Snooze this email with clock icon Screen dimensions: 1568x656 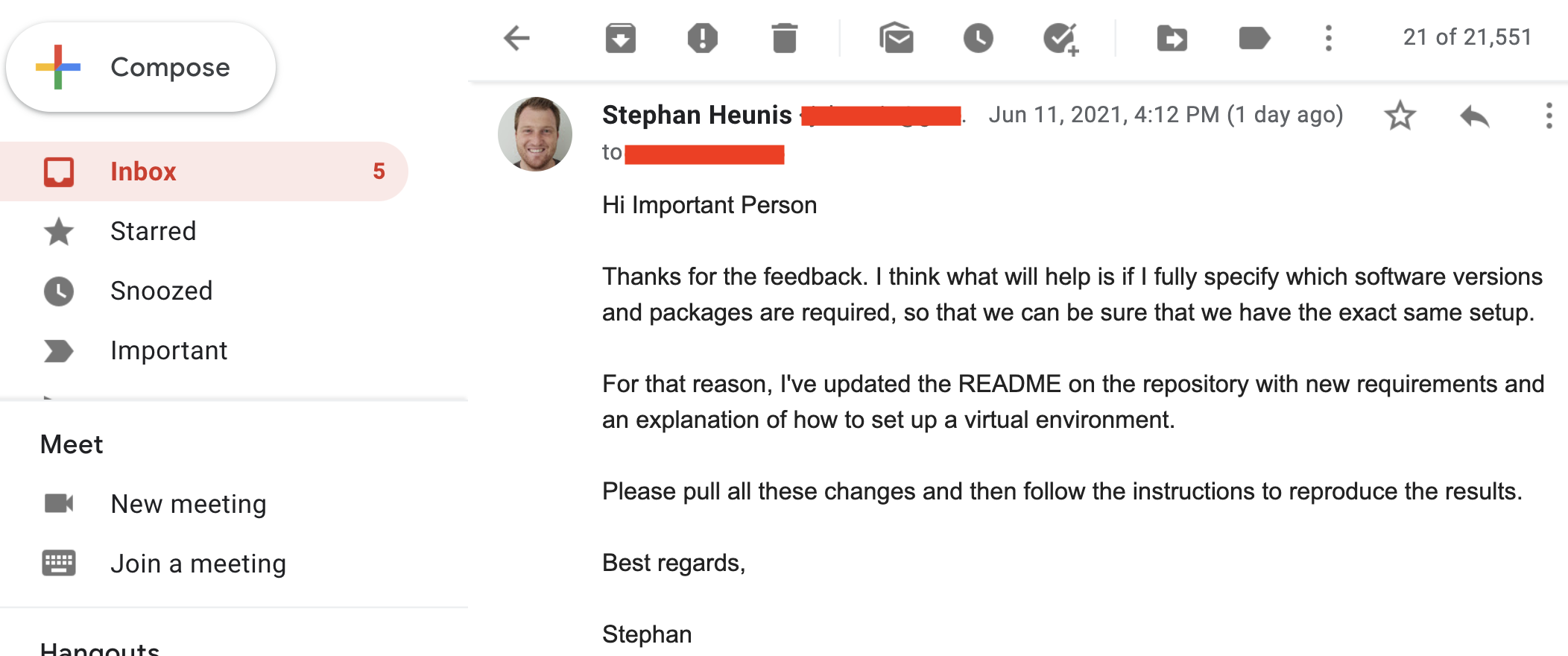click(x=978, y=38)
